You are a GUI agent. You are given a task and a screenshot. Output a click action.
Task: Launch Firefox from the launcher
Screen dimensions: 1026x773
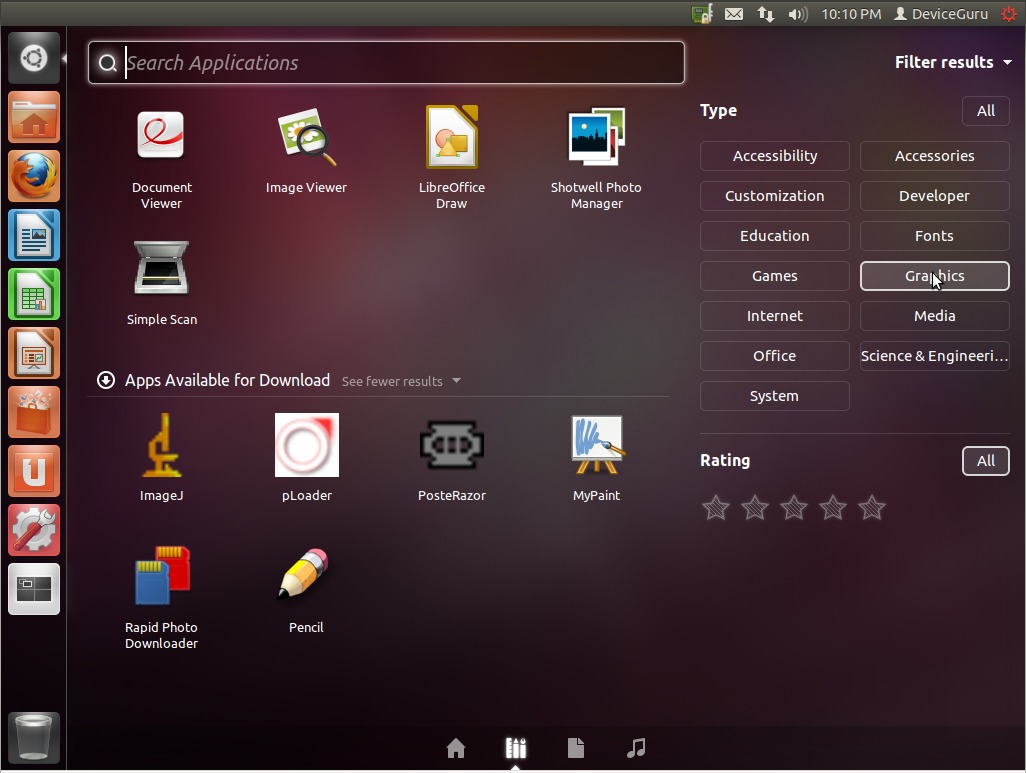34,176
